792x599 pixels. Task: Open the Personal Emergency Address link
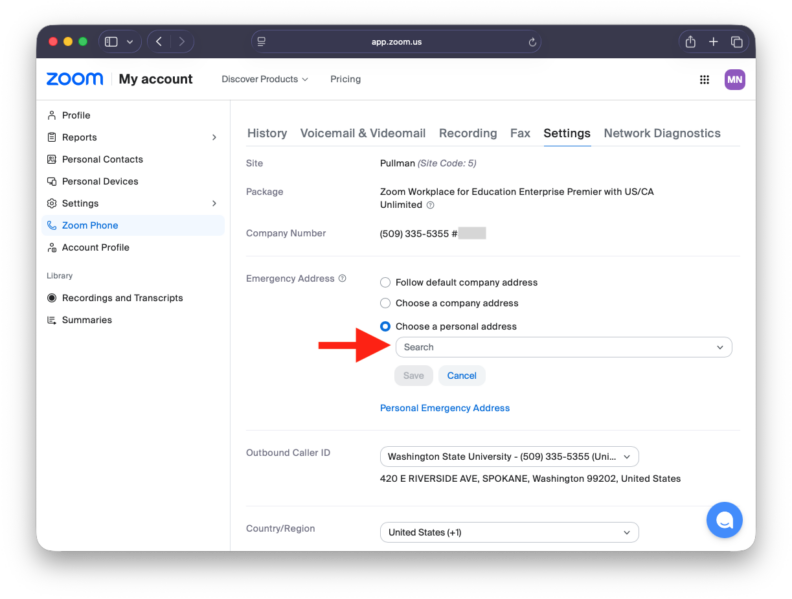444,408
